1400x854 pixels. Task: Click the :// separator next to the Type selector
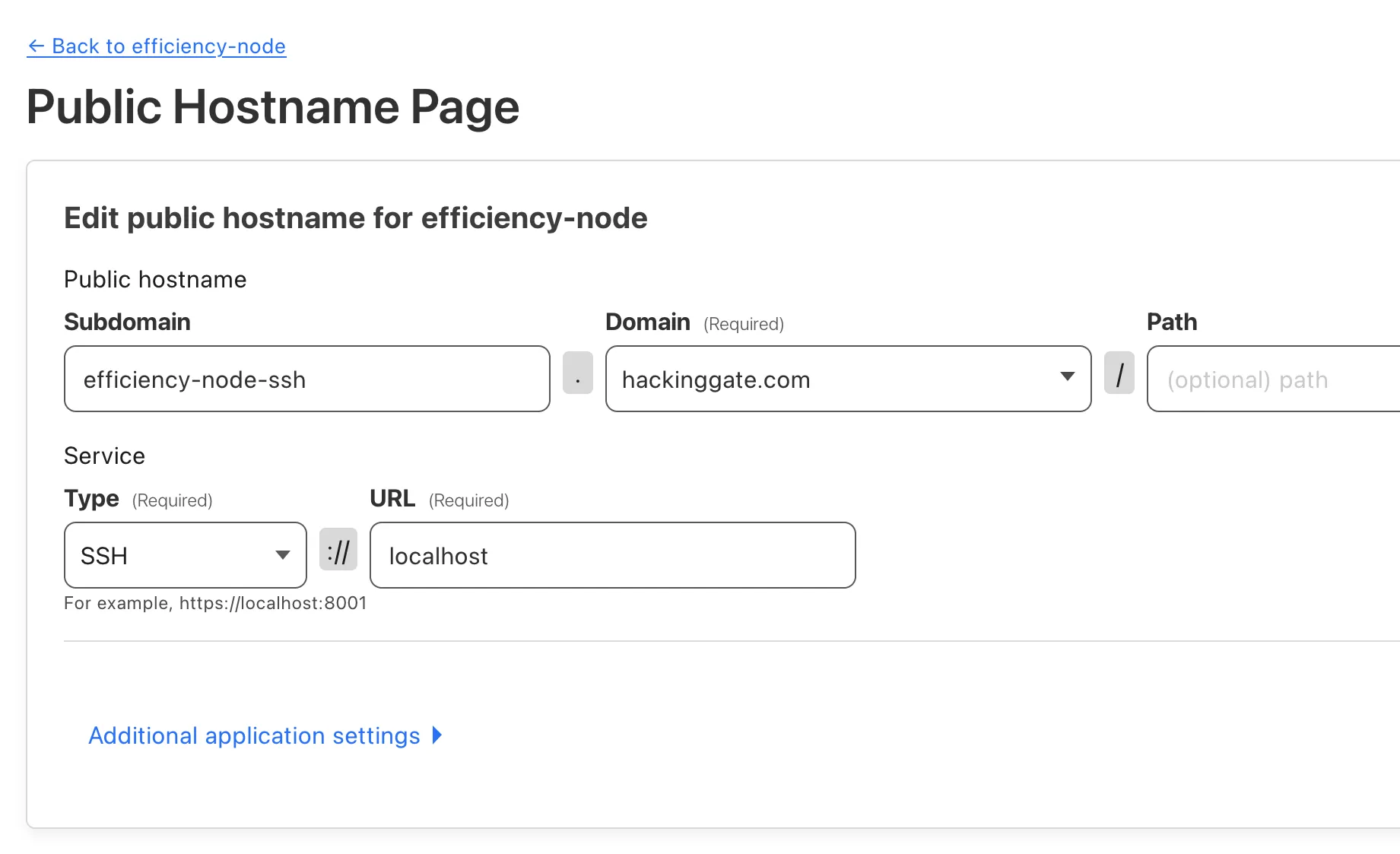(338, 551)
